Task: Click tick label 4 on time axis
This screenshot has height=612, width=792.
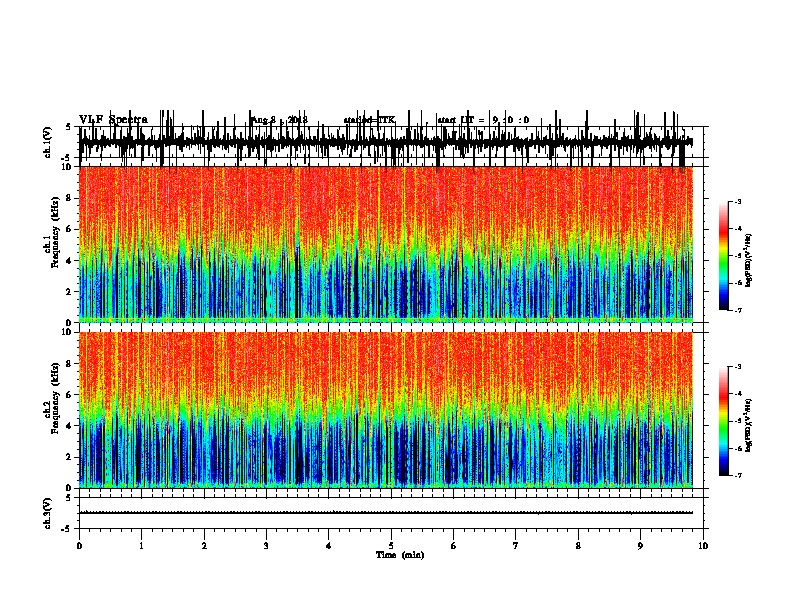Action: [x=329, y=546]
